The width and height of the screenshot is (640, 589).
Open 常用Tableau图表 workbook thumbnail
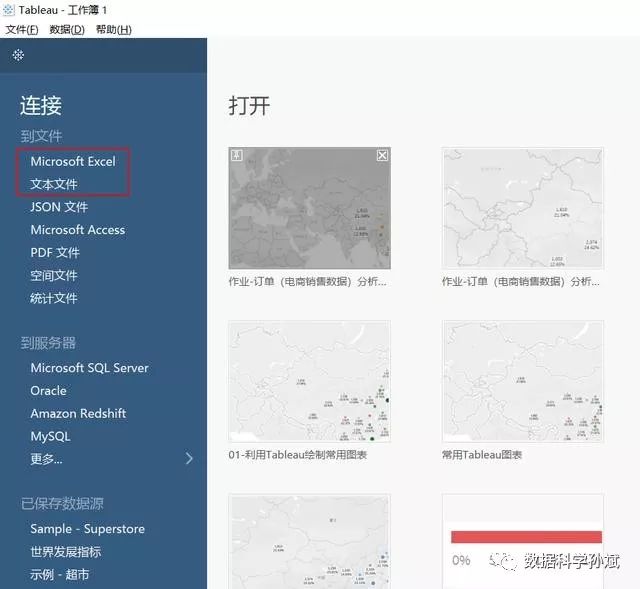(x=523, y=381)
